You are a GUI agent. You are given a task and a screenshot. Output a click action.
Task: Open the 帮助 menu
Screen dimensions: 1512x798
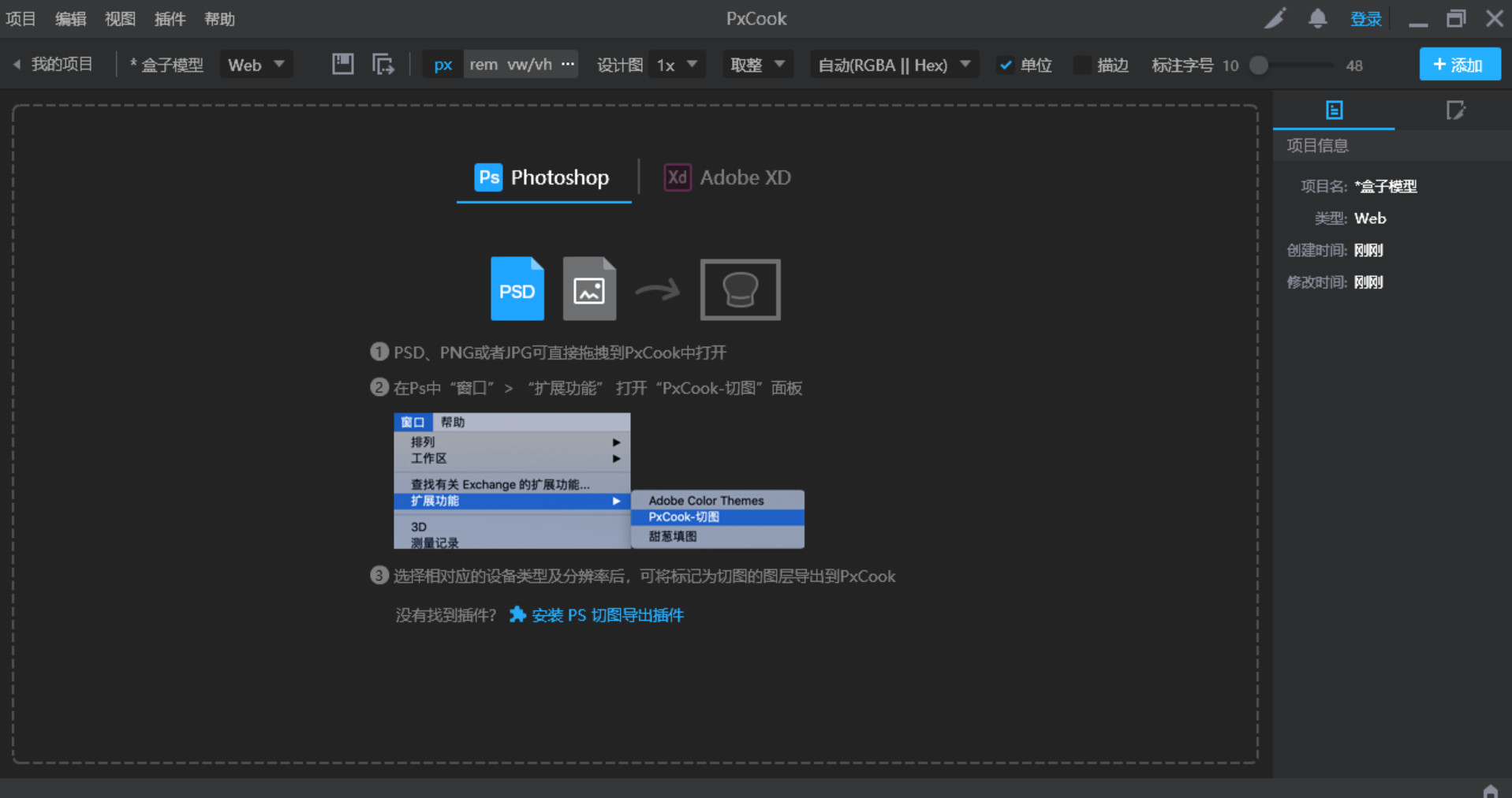tap(219, 19)
